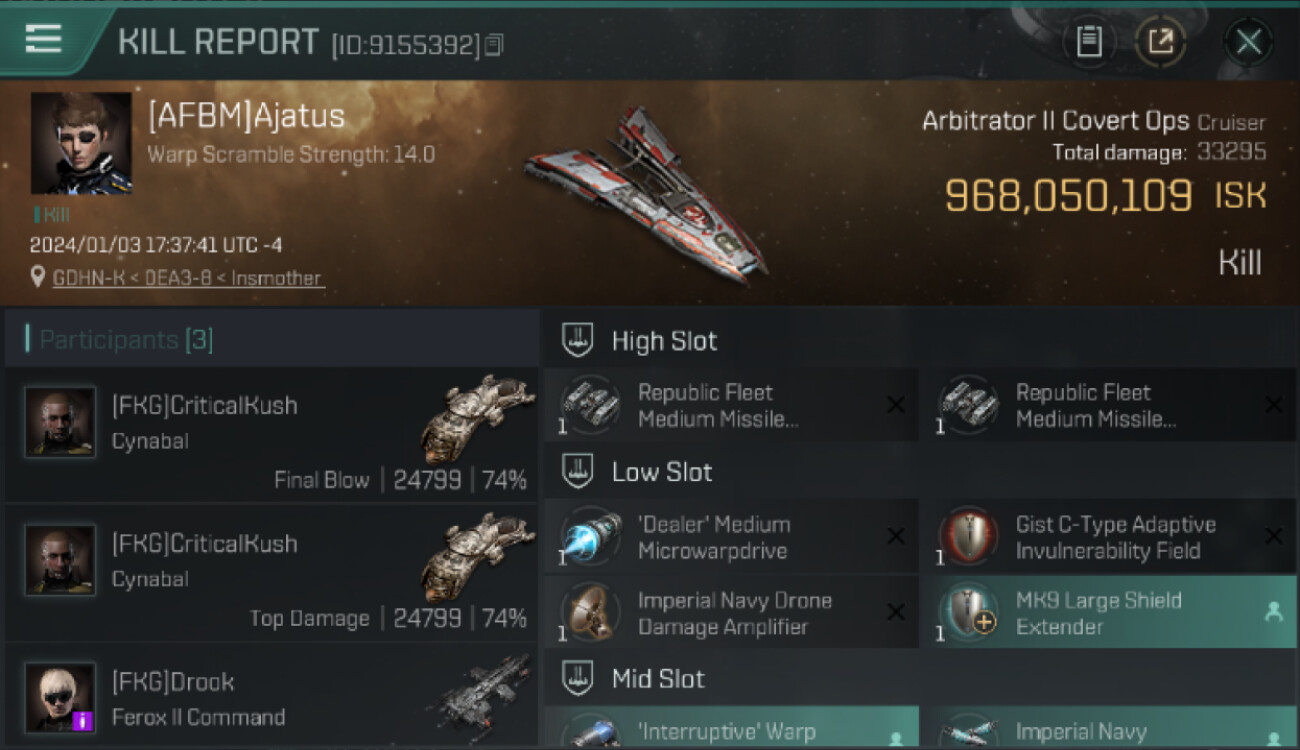Viewport: 1300px width, 750px height.
Task: Select Gist C-Type Adaptive Invulnerability Field icon
Action: coord(968,537)
